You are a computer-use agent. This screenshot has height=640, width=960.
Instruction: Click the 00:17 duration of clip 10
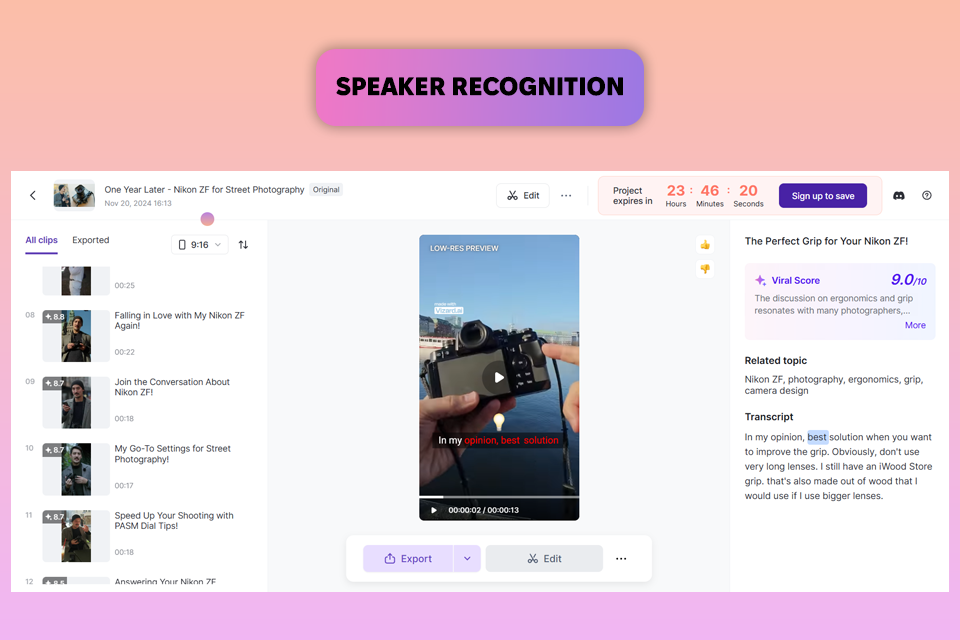[x=124, y=486]
